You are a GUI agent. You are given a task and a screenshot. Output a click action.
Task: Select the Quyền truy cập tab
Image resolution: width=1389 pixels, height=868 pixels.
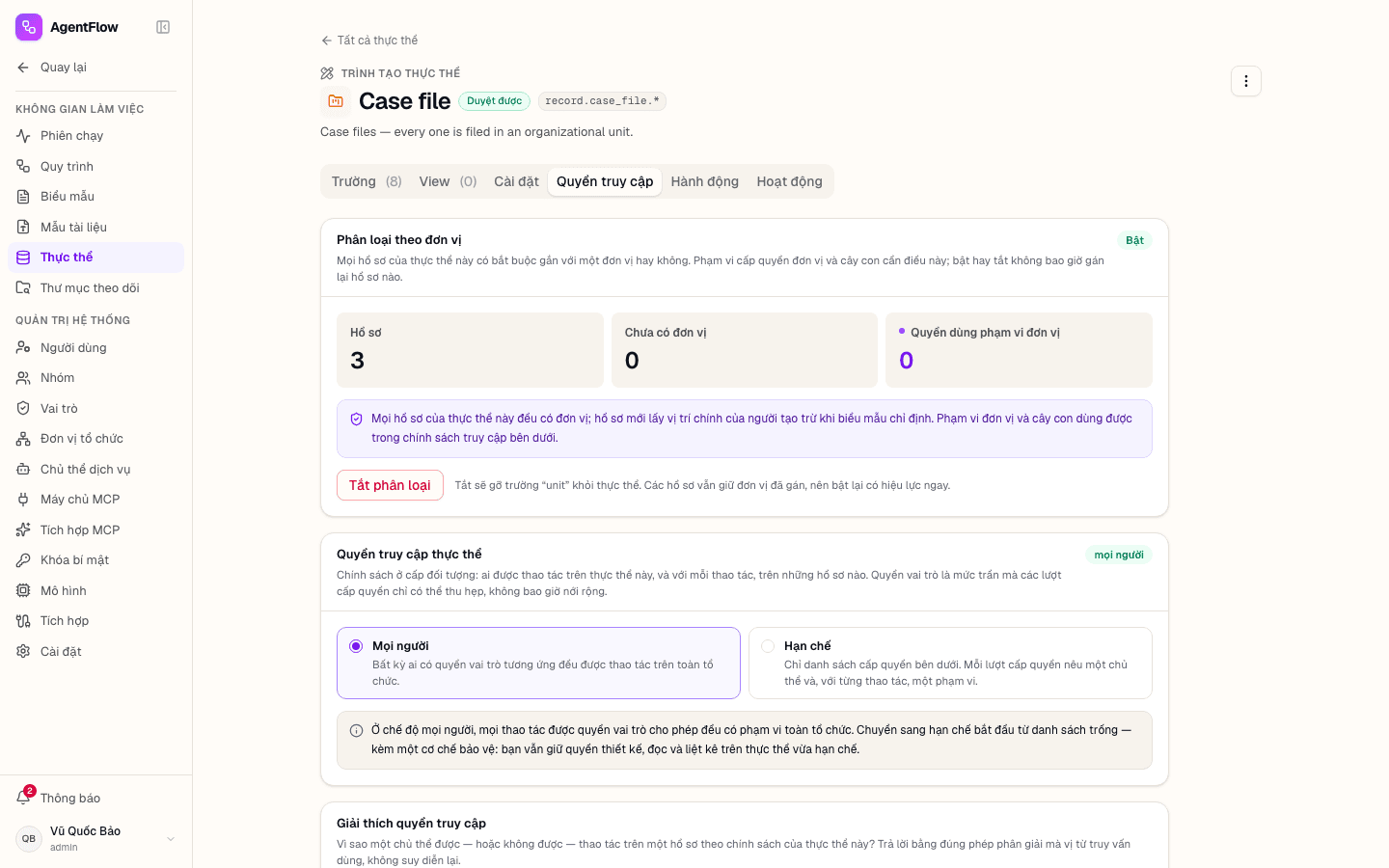[x=605, y=181]
